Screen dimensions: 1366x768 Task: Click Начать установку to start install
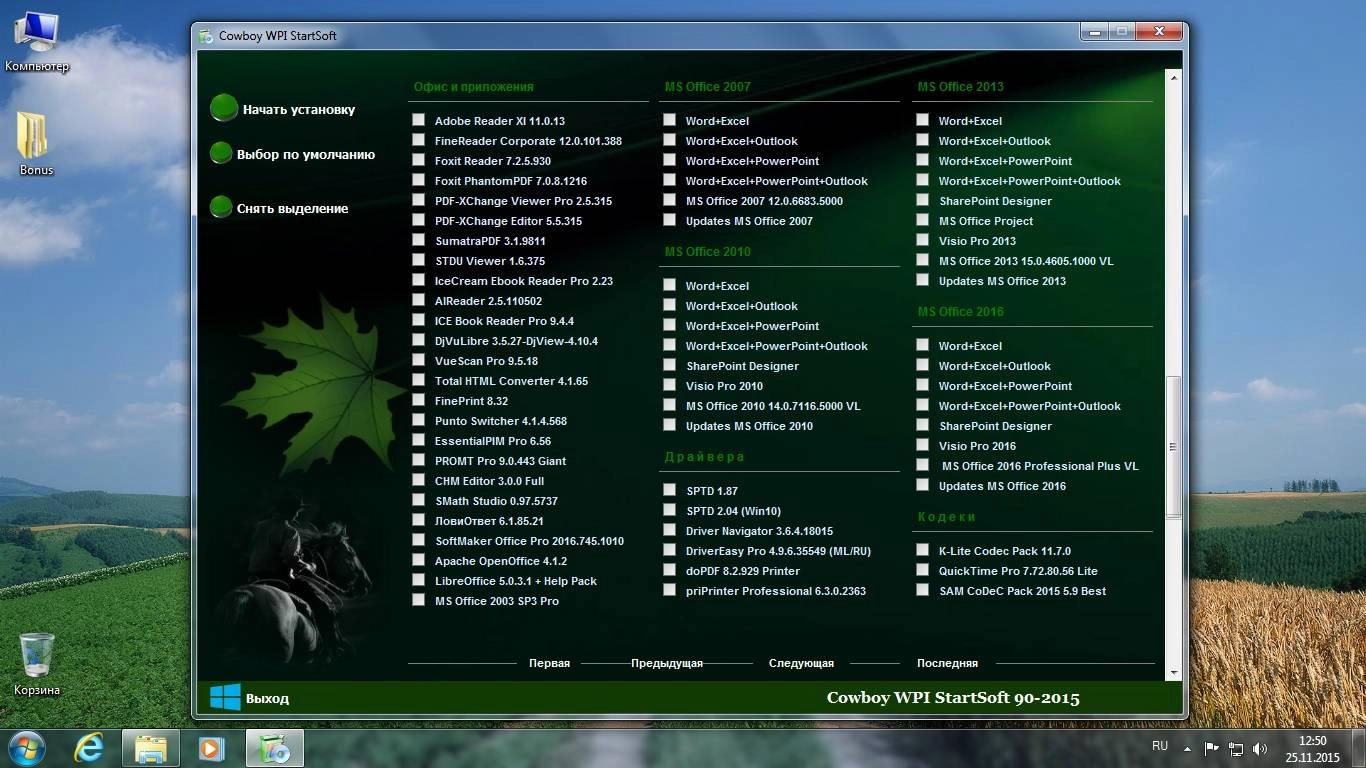(299, 110)
